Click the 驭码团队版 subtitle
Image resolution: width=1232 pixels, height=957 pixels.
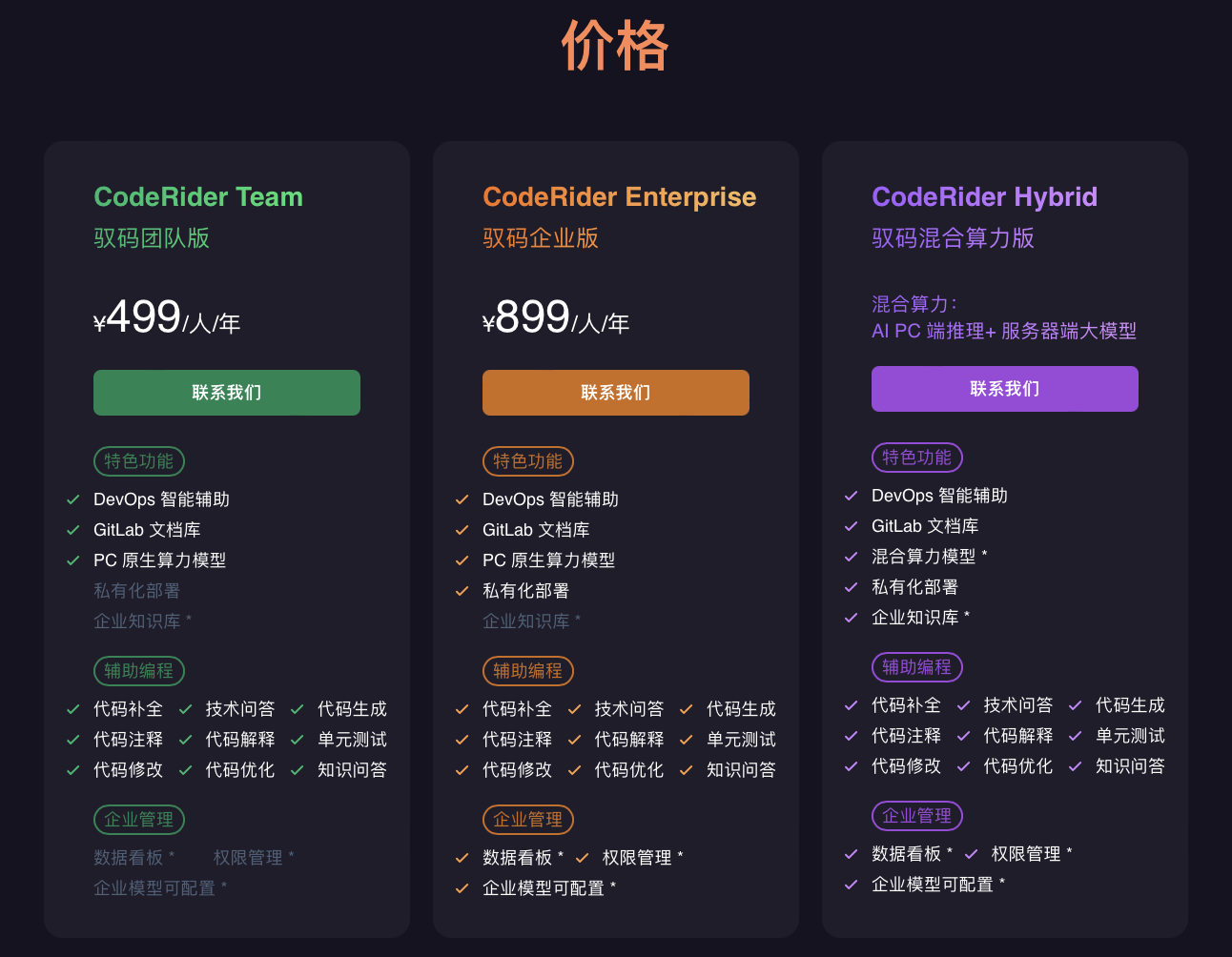click(x=152, y=238)
